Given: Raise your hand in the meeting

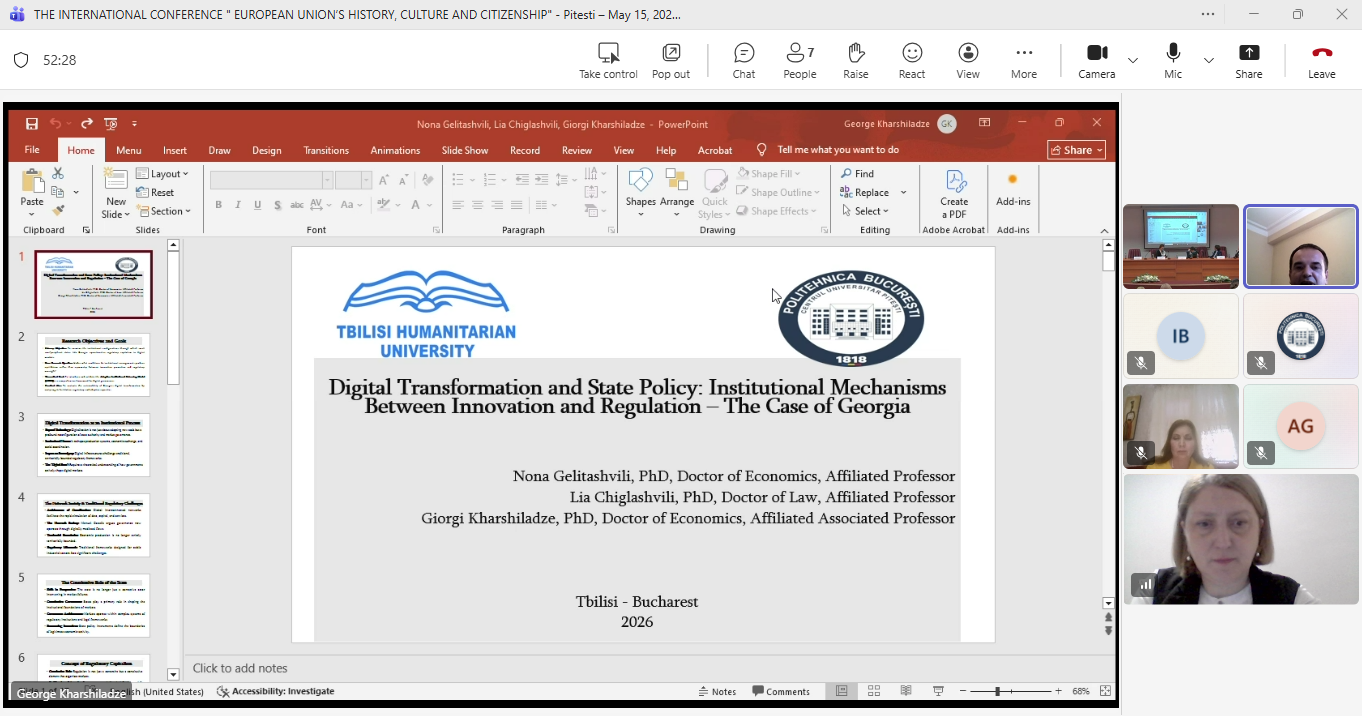Looking at the screenshot, I should [856, 60].
